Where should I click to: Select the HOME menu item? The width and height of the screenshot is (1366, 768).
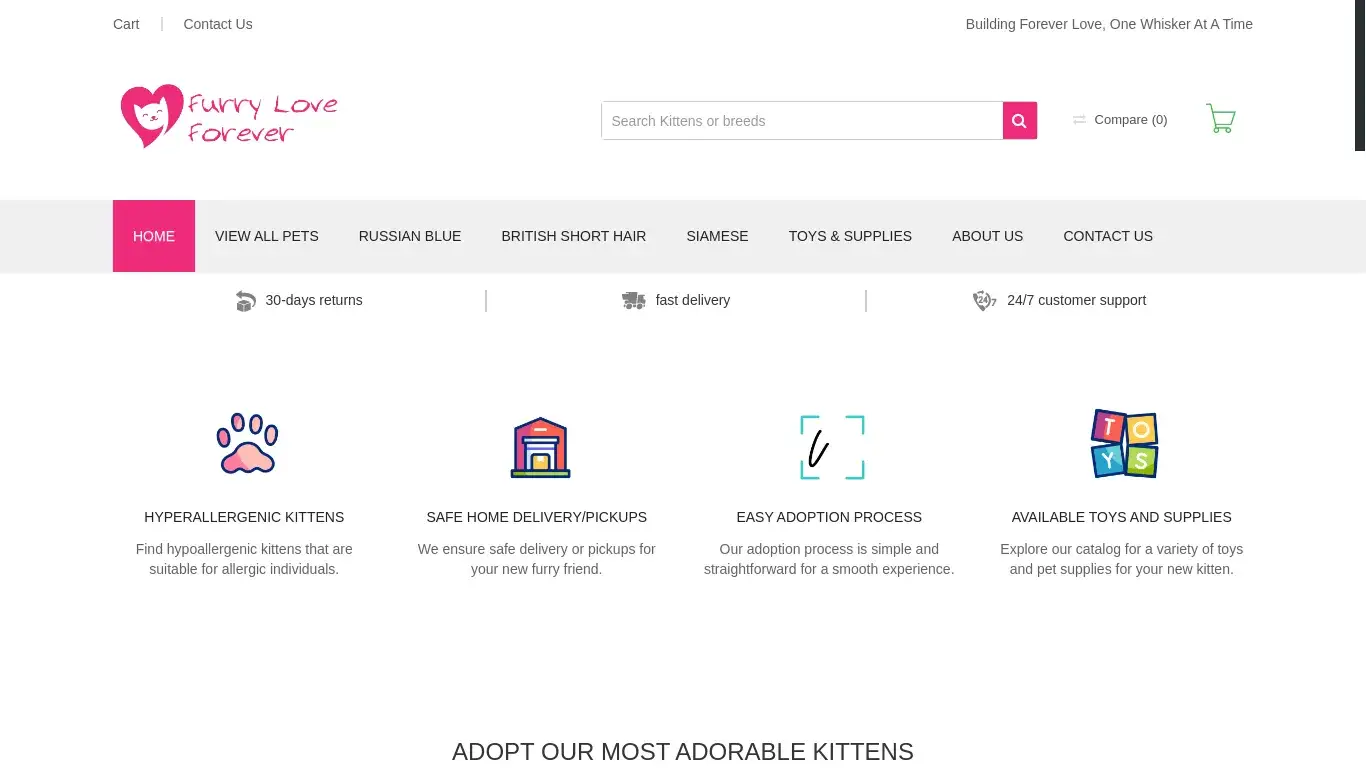point(154,236)
